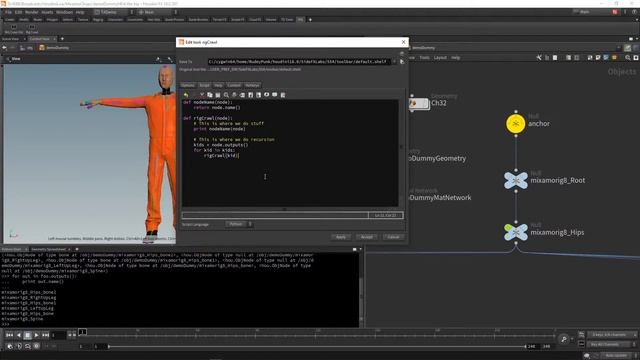Click the paste icon in script toolbar
Image resolution: width=640 pixels, height=360 pixels.
click(218, 95)
